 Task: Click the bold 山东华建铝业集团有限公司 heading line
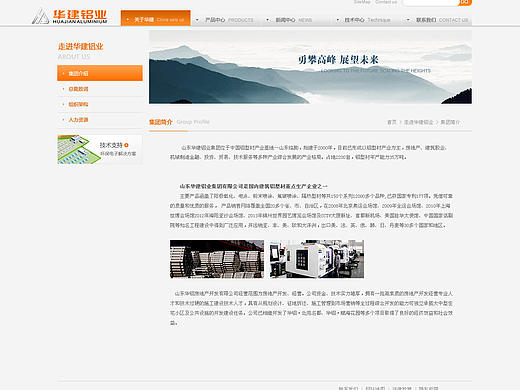(253, 186)
